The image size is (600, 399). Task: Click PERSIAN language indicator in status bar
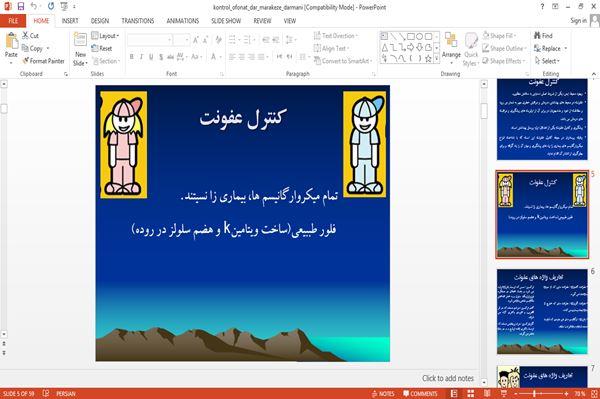click(66, 394)
